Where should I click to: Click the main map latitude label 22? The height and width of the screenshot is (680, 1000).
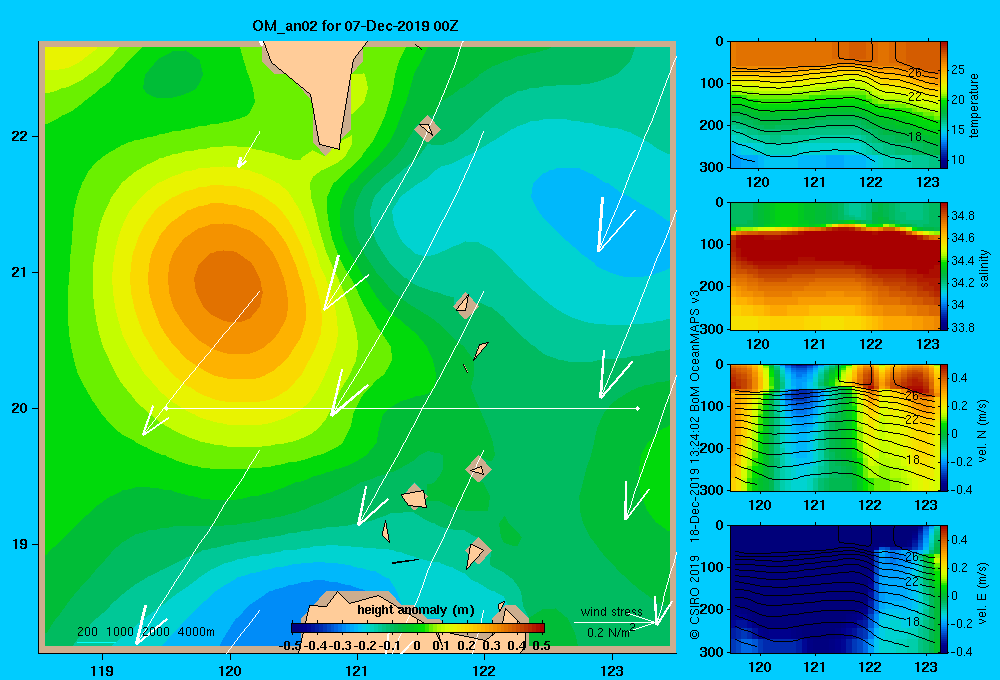(x=19, y=137)
